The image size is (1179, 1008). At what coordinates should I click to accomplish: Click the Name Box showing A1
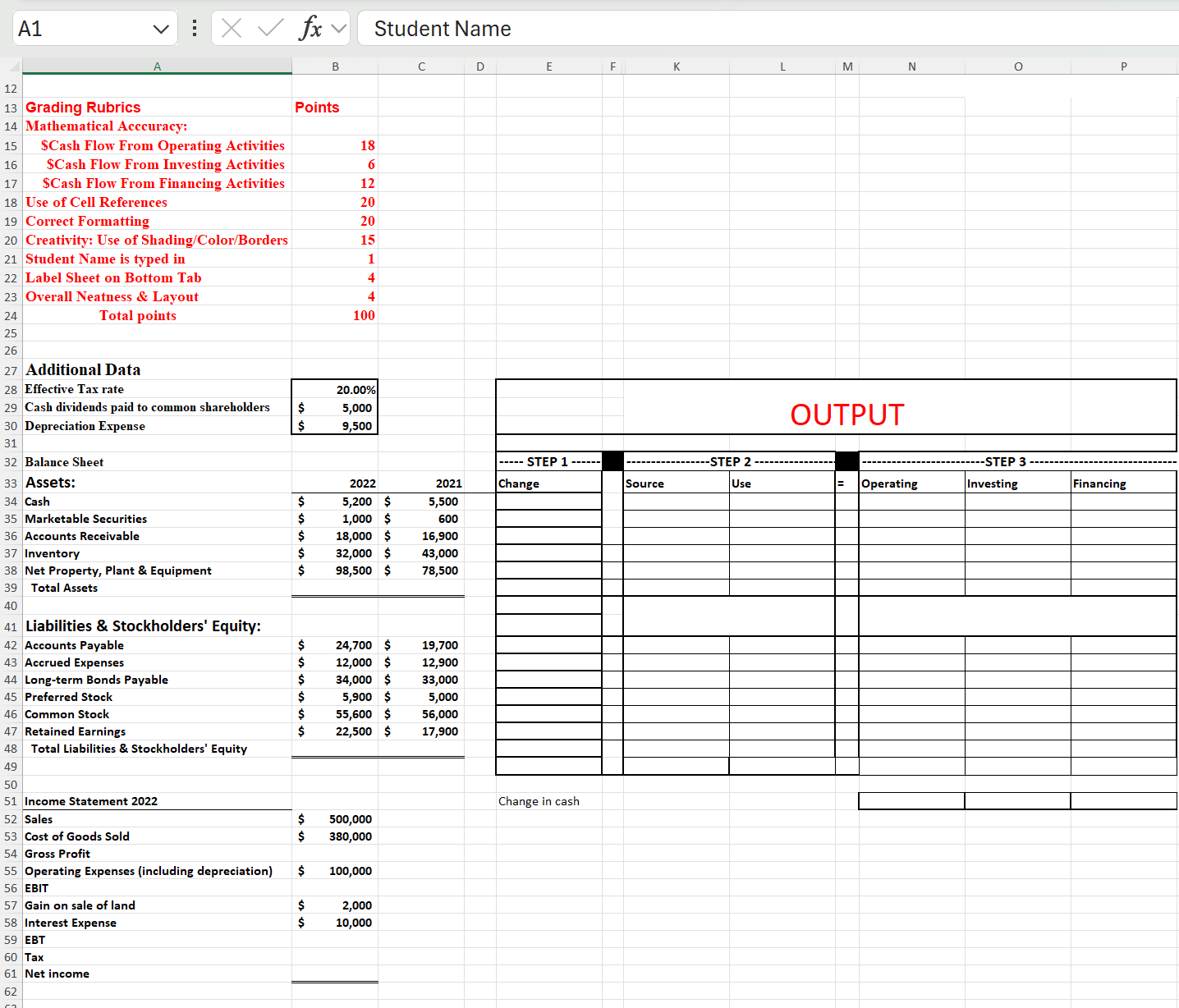click(x=95, y=29)
